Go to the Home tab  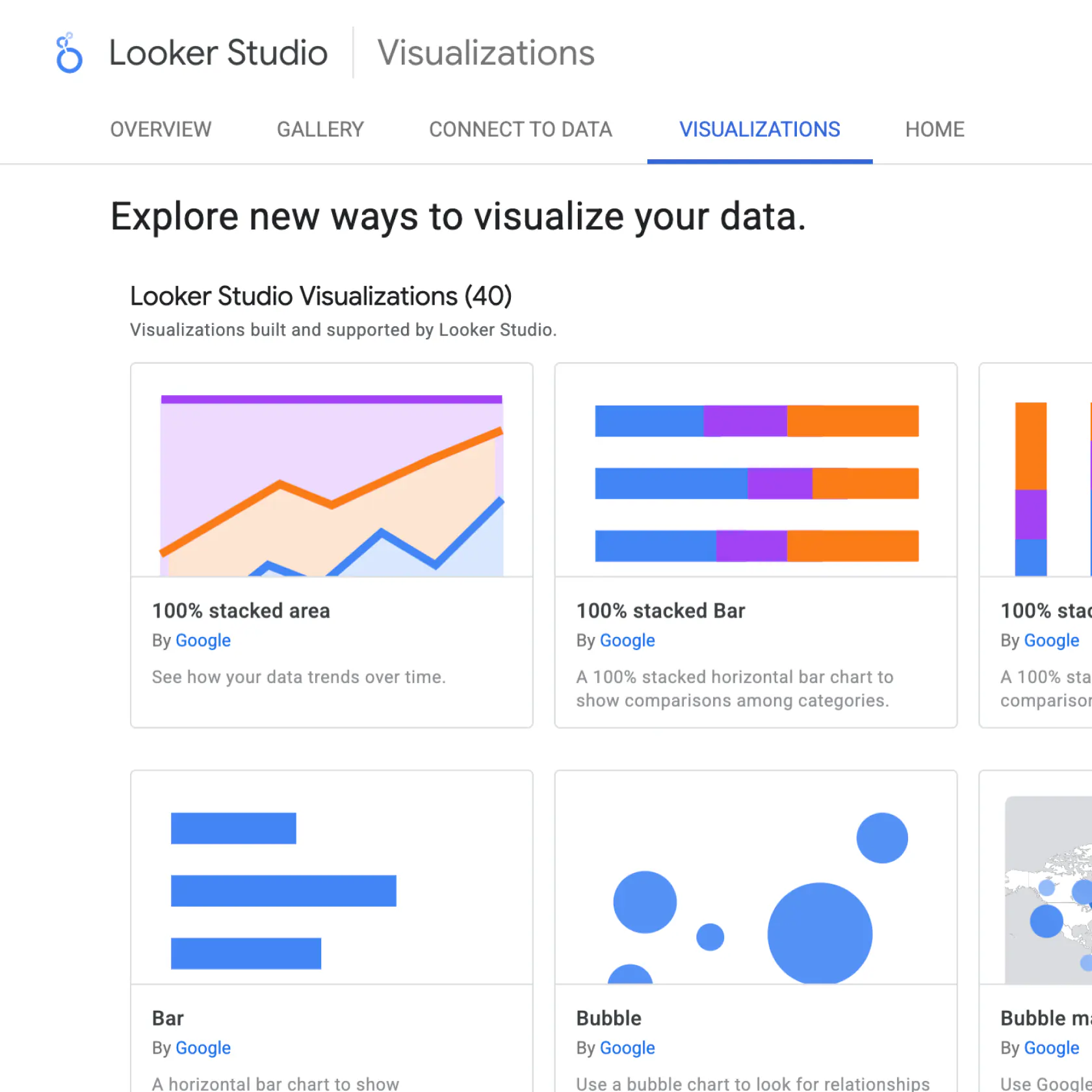coord(934,129)
